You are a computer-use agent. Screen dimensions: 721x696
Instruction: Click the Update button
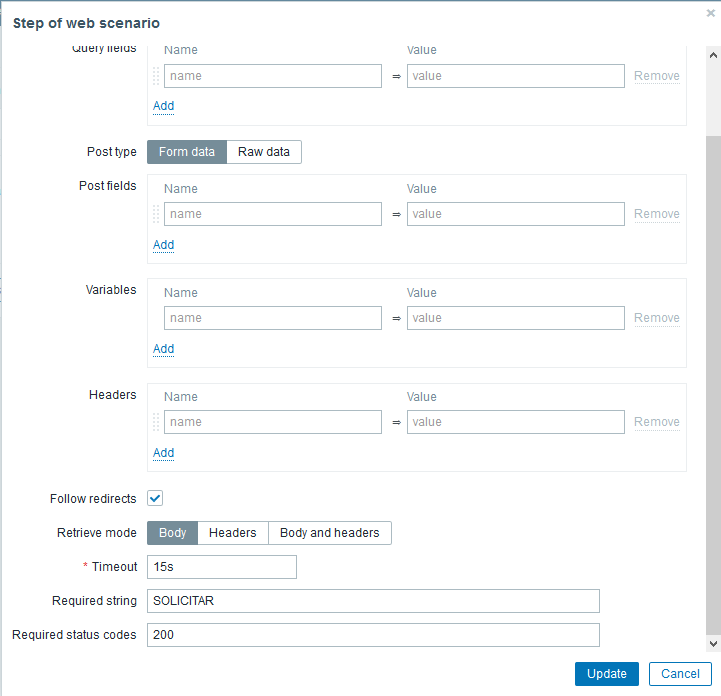coord(607,674)
